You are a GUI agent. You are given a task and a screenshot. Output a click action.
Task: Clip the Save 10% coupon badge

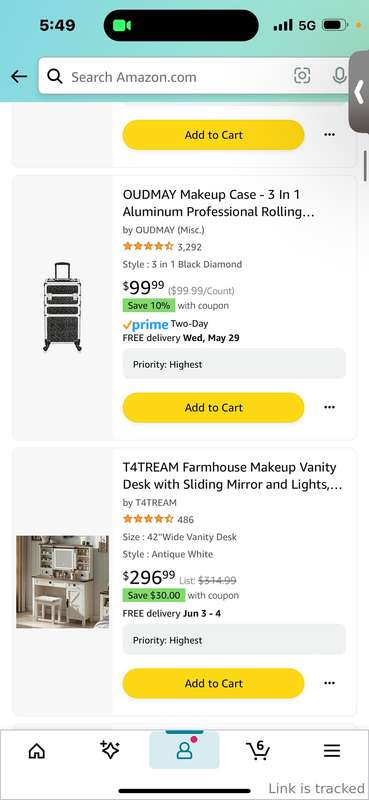tap(149, 306)
